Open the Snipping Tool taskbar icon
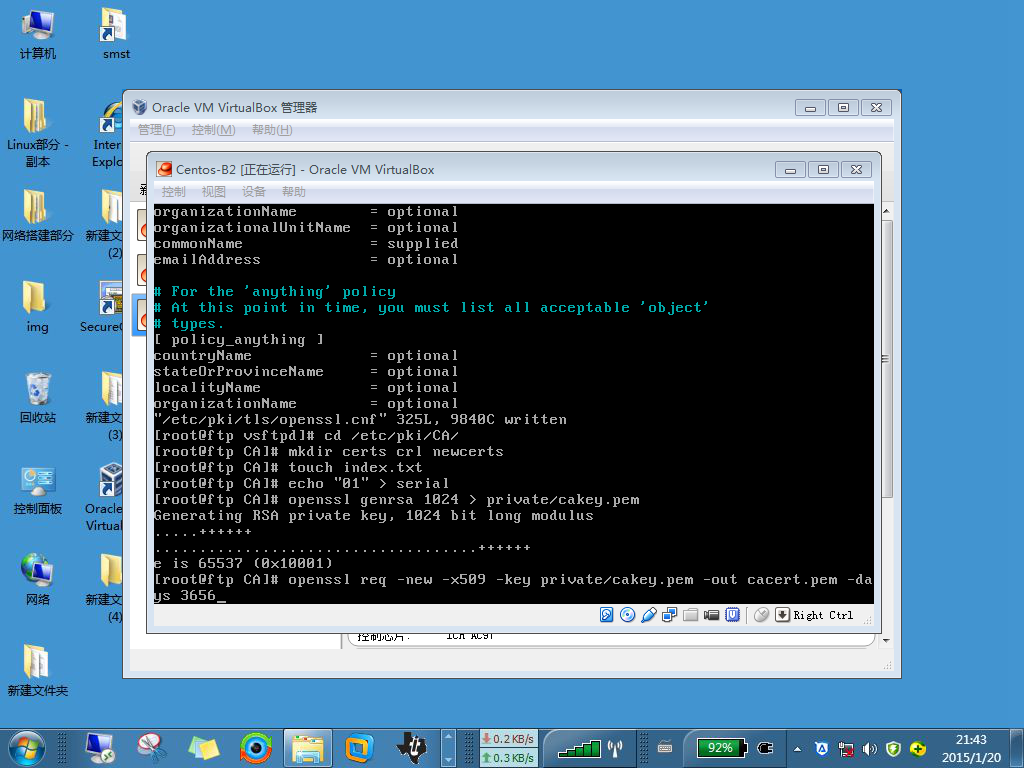Viewport: 1024px width, 768px height. 152,748
